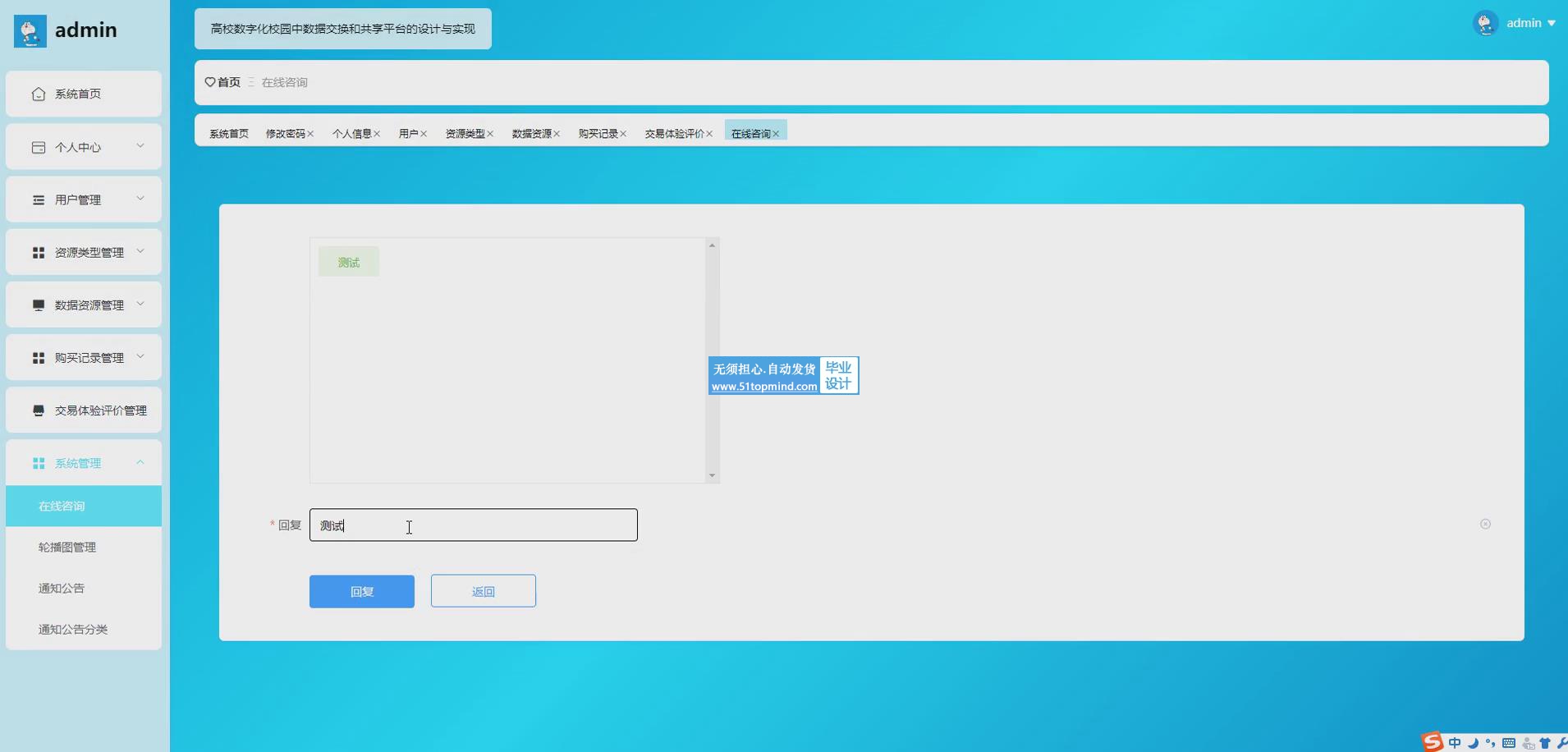Open 系统首页 in the sidebar
The width and height of the screenshot is (1568, 752).
click(84, 94)
